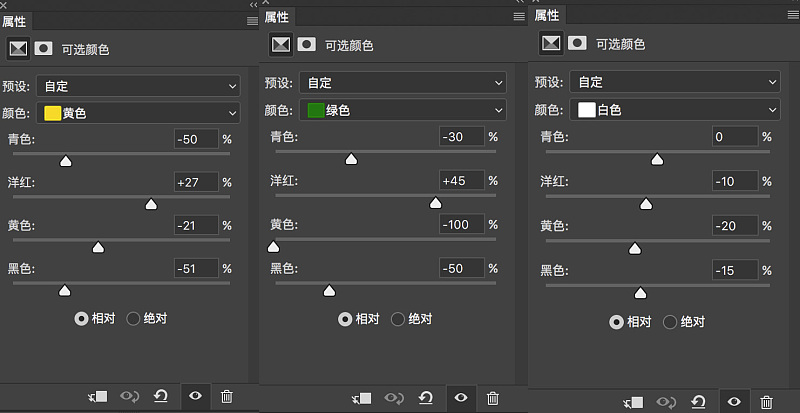
Task: Click 黑色 slider handle in the white panel
Action: pyautogui.click(x=640, y=293)
